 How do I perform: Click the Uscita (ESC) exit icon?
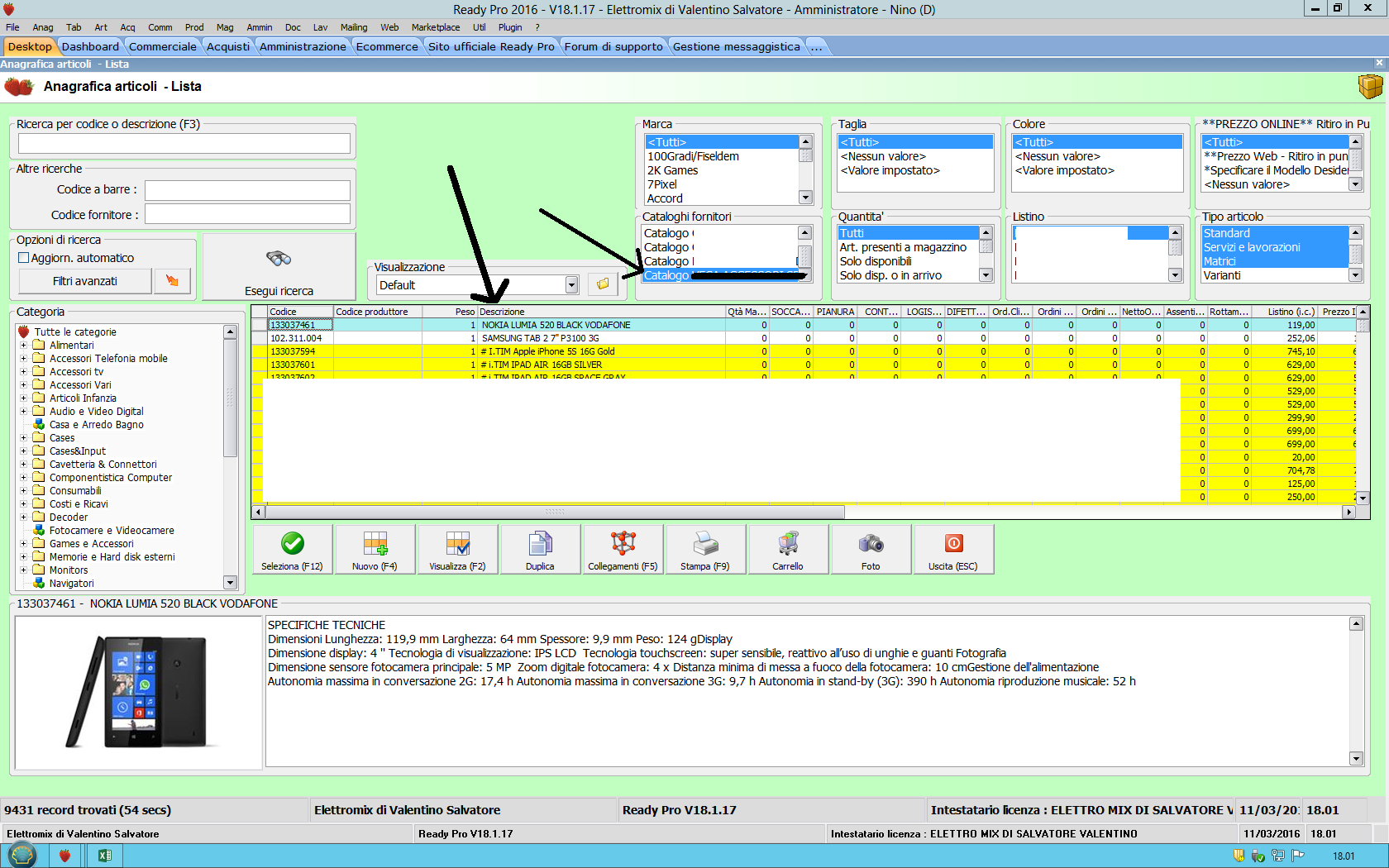pos(953,544)
